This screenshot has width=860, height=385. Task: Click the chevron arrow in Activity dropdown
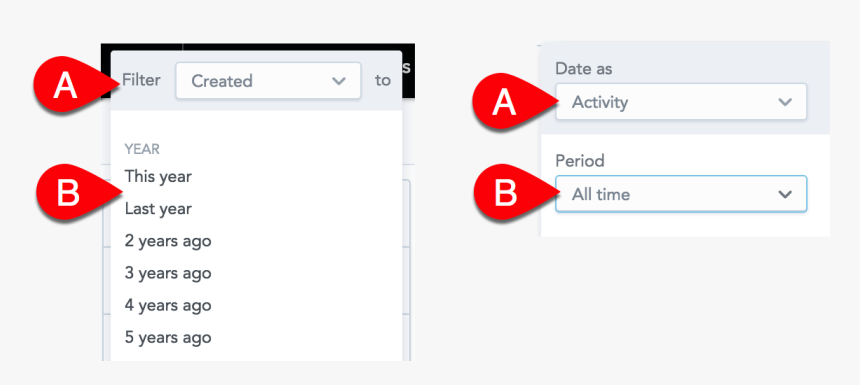click(x=785, y=102)
